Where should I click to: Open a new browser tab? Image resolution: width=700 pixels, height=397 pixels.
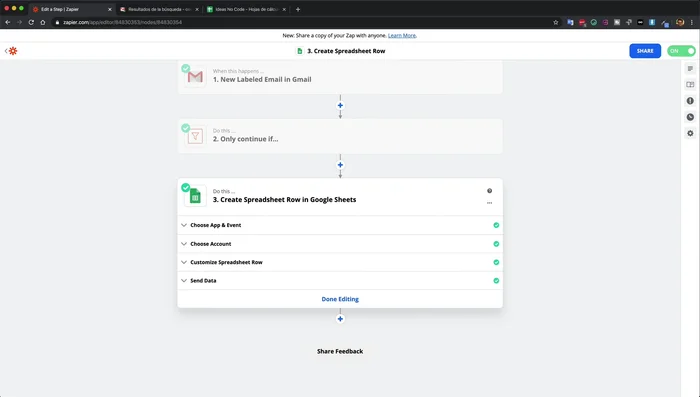pyautogui.click(x=298, y=9)
